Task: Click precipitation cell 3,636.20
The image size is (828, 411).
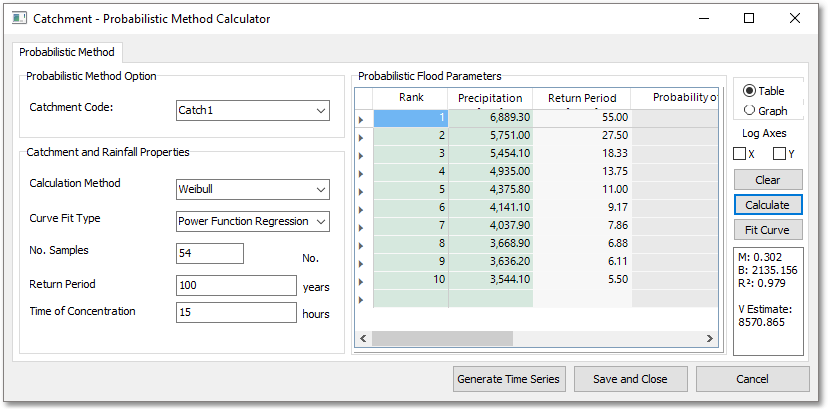Action: tap(491, 261)
